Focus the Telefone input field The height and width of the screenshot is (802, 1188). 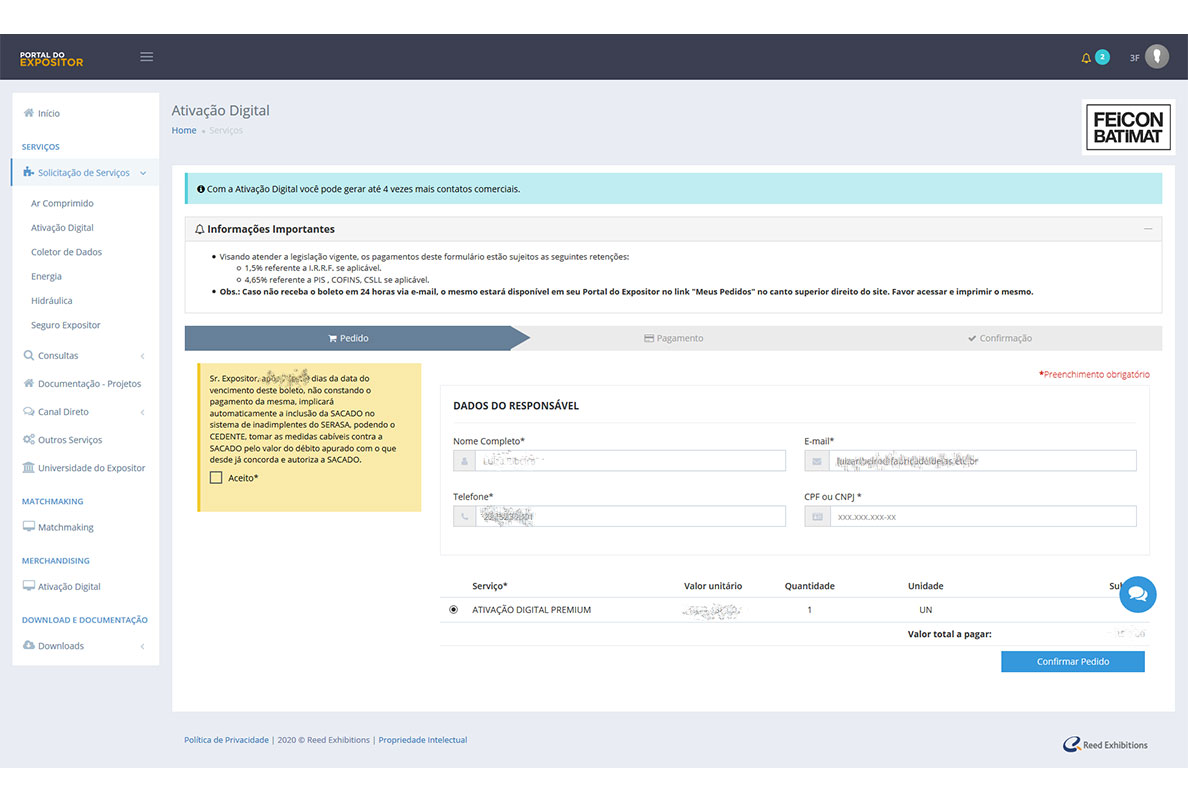pos(630,516)
